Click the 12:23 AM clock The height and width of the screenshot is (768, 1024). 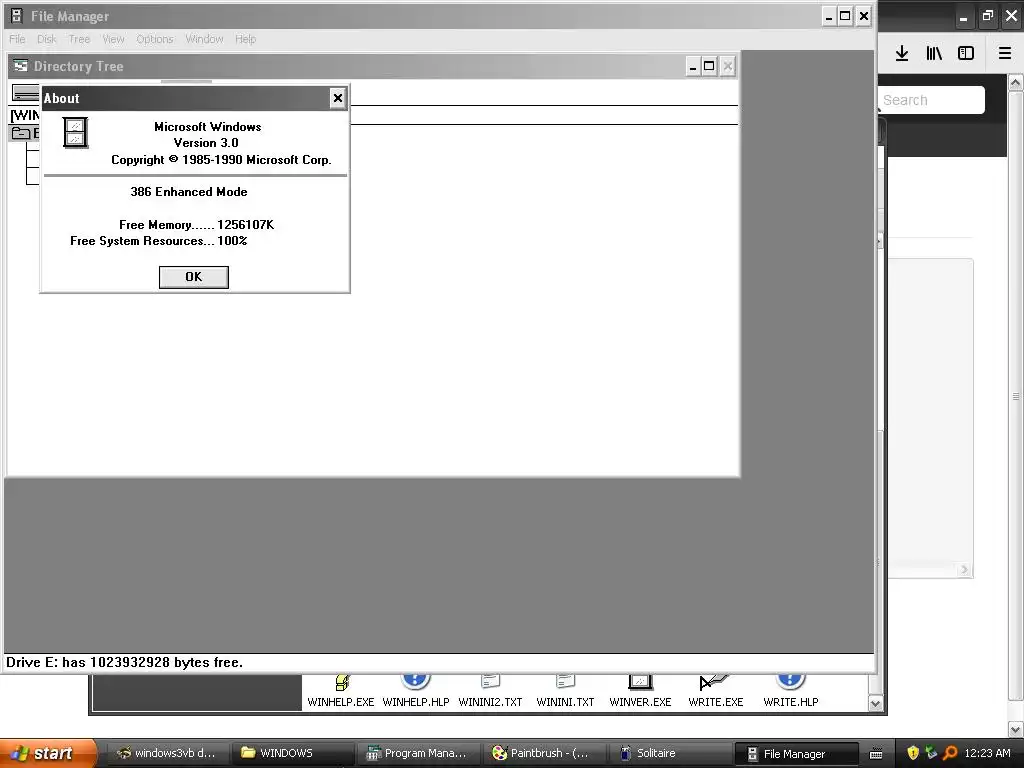pos(987,753)
